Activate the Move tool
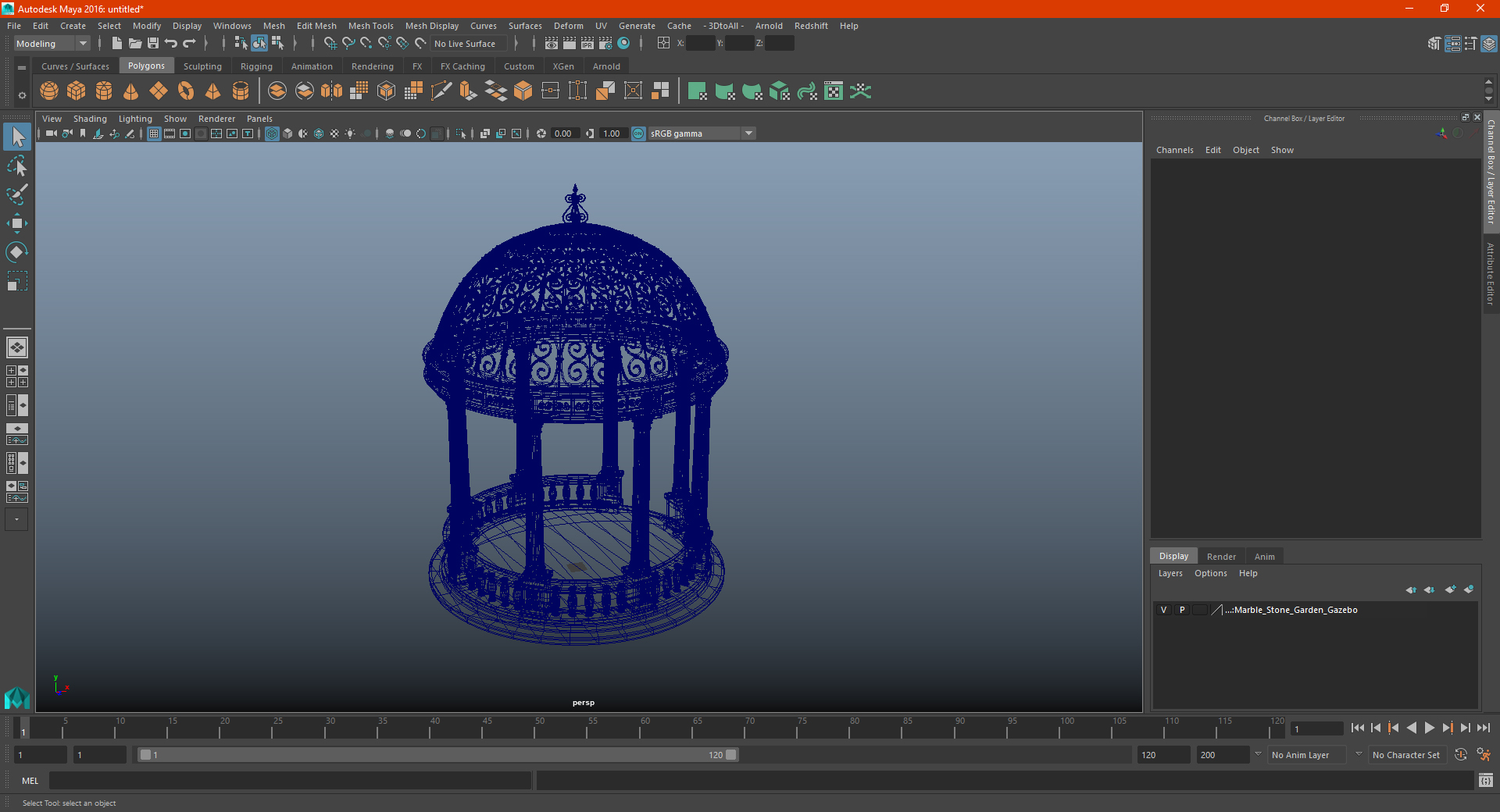Screen dimensions: 1500x812 (17, 223)
